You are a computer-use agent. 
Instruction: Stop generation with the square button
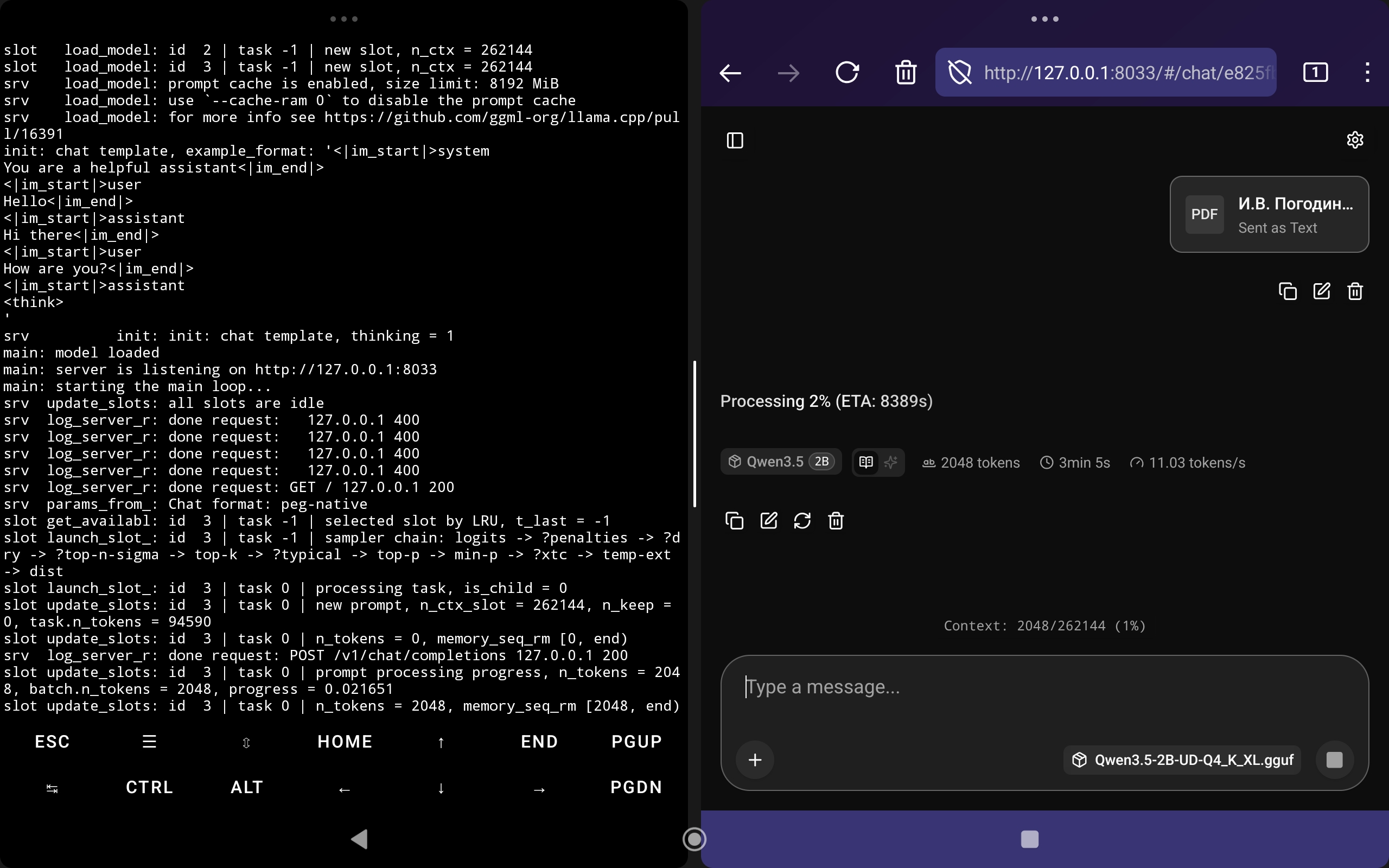click(1335, 760)
